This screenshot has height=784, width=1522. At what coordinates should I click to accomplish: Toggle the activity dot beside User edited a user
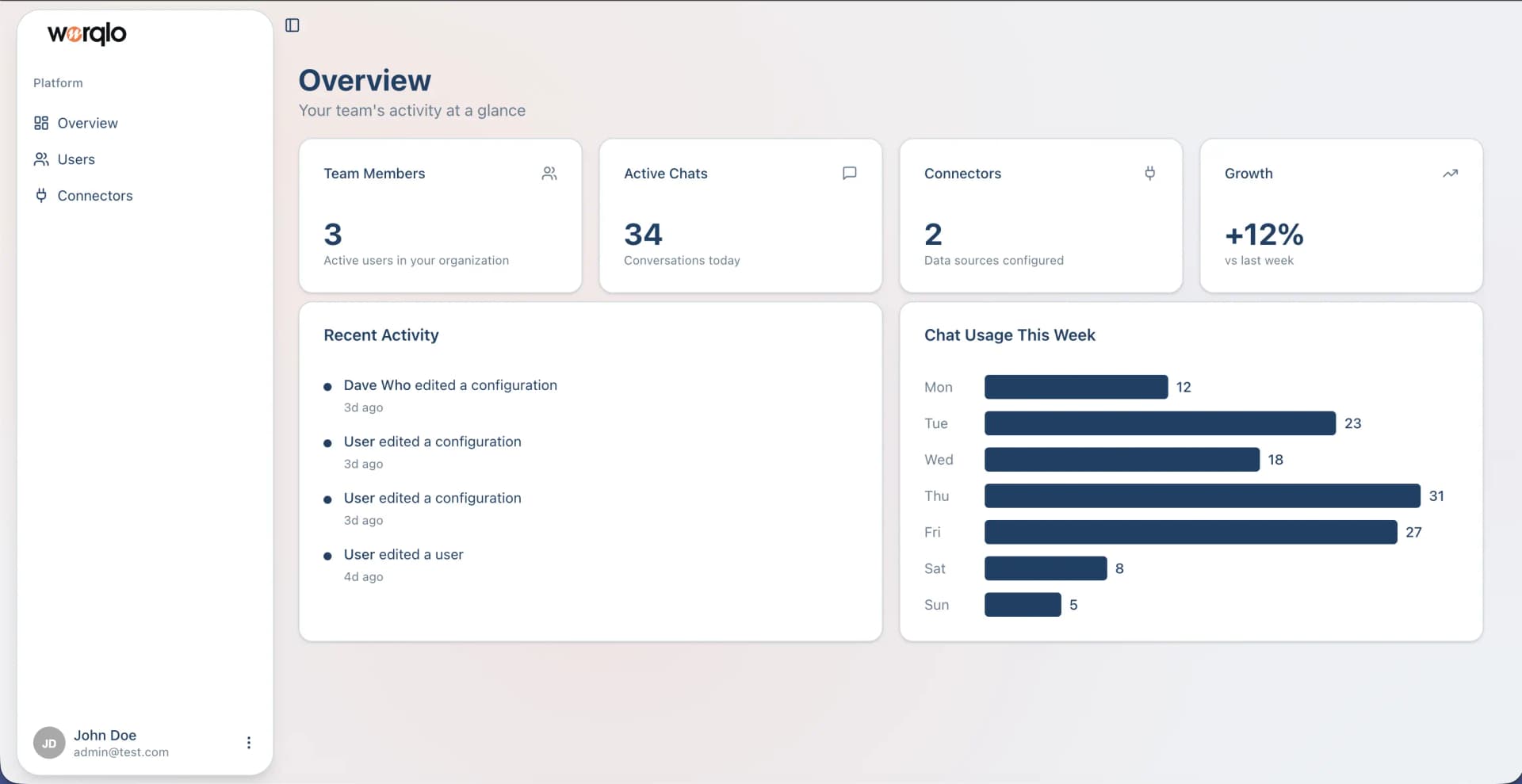coord(328,556)
